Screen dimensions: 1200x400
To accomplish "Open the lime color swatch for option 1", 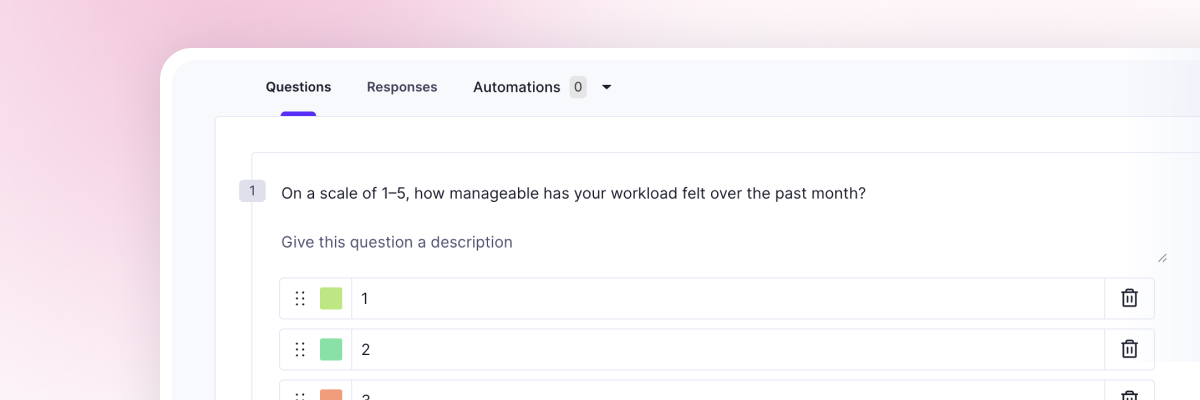I will 331,298.
